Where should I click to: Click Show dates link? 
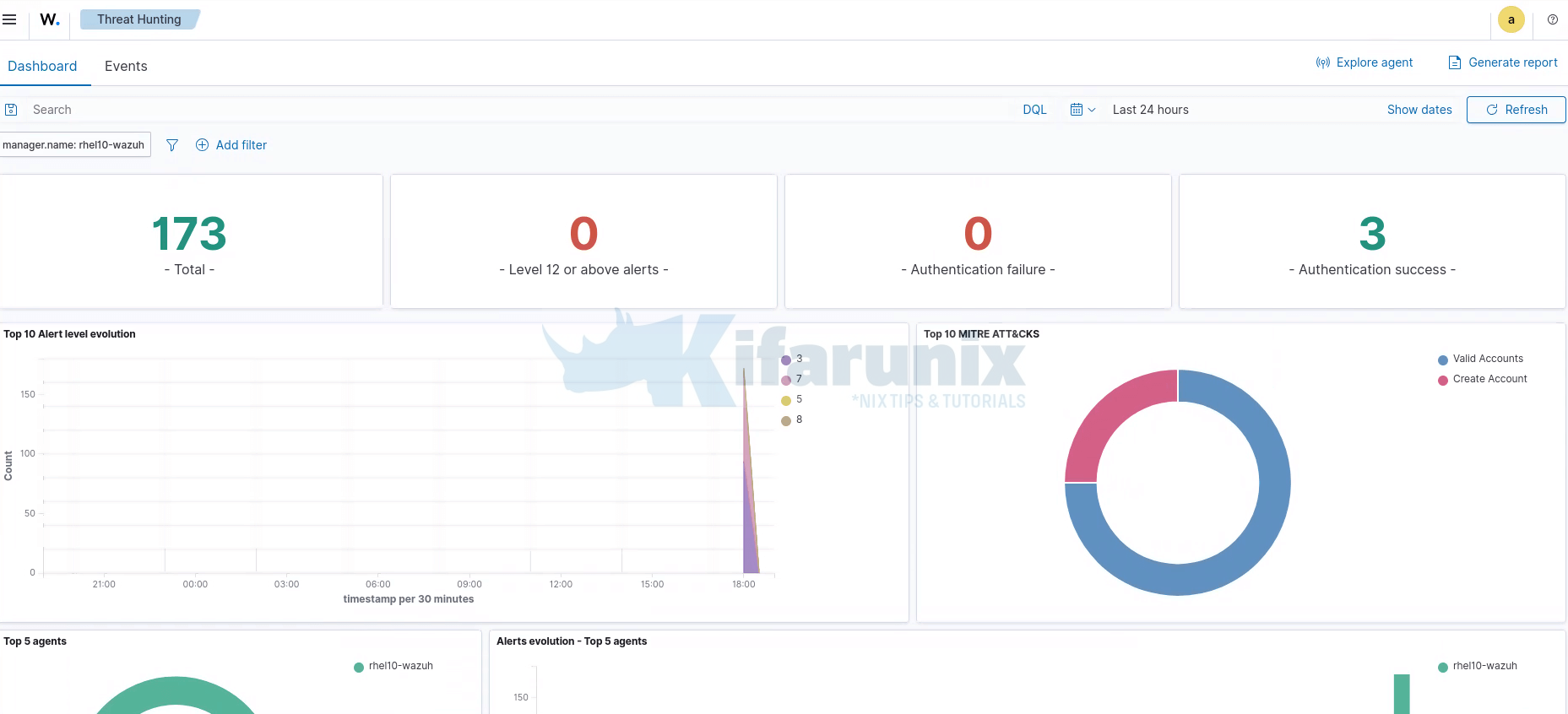(1419, 110)
